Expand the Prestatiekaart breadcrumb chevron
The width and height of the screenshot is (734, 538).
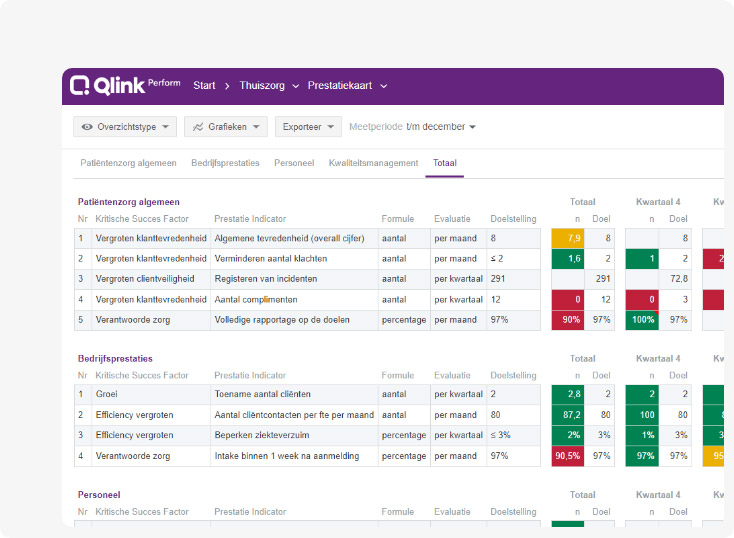(384, 86)
